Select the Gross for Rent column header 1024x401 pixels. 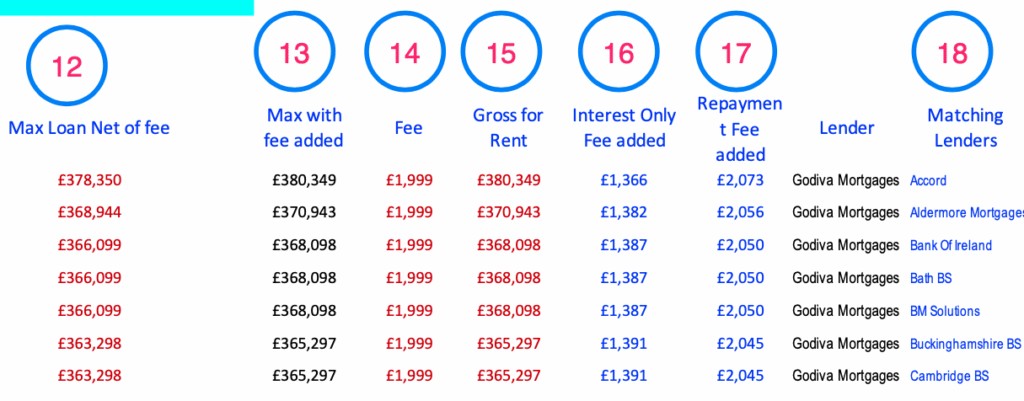(x=508, y=128)
